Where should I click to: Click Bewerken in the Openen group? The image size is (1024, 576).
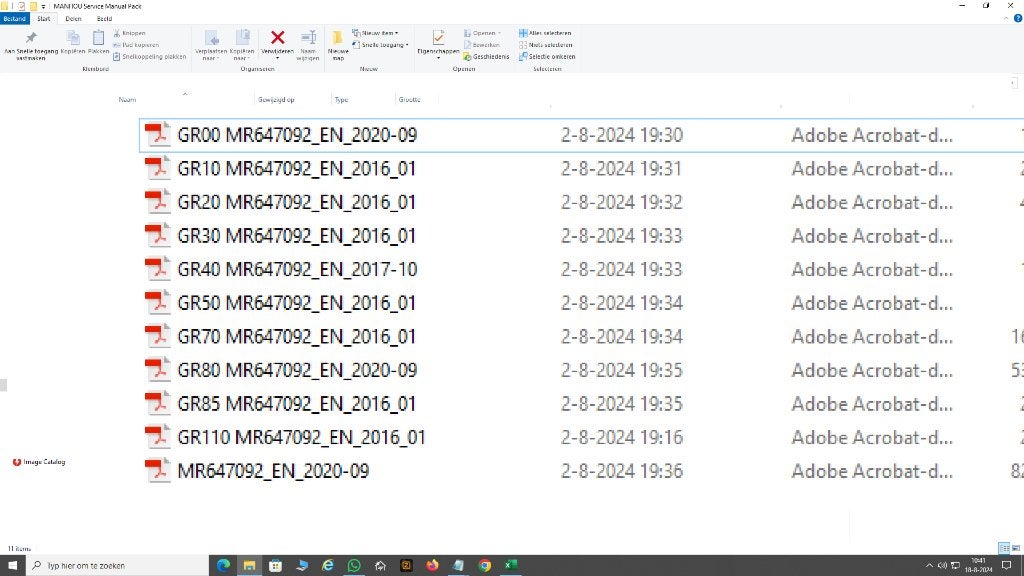(482, 45)
